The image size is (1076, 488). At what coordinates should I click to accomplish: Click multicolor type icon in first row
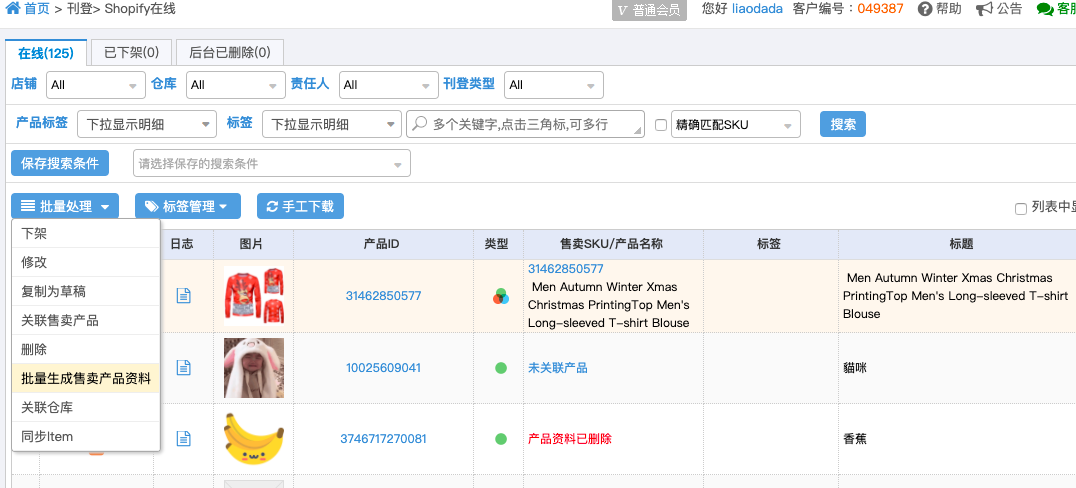(x=501, y=297)
